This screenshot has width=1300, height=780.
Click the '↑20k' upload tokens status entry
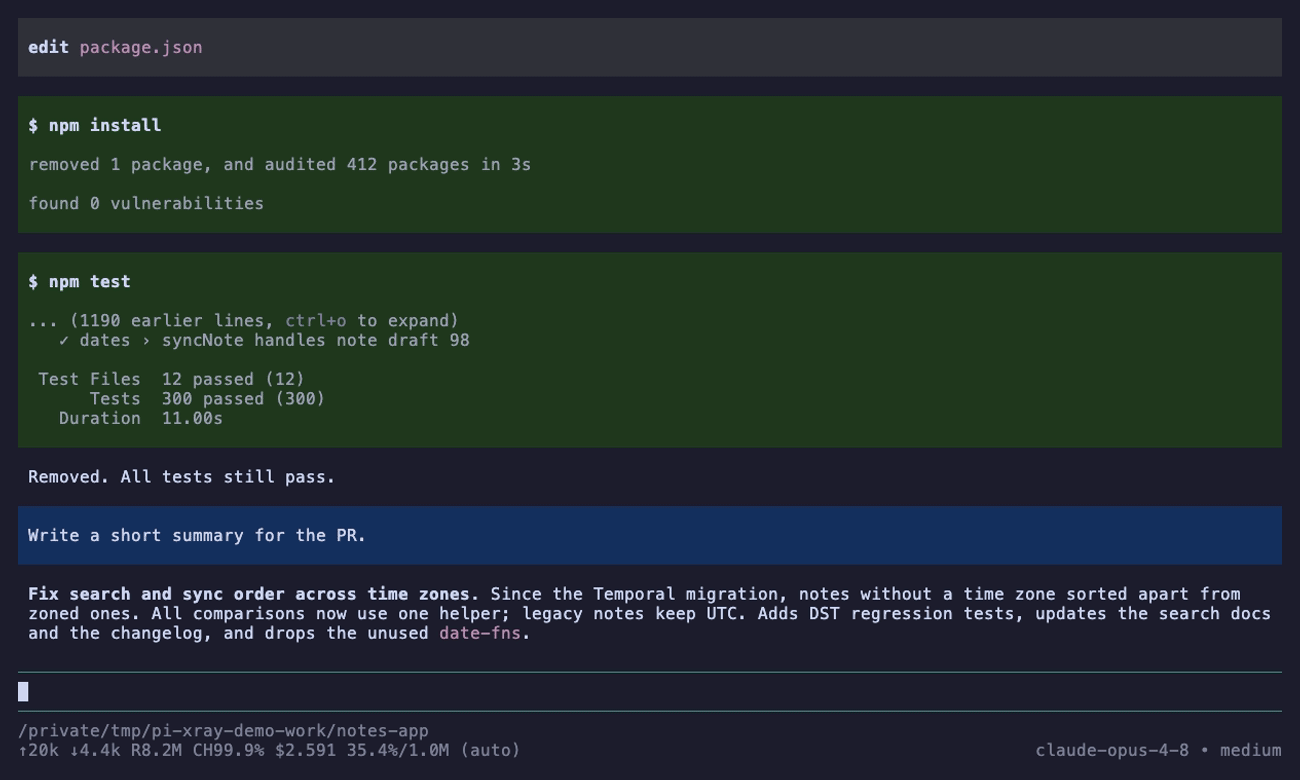coord(38,750)
